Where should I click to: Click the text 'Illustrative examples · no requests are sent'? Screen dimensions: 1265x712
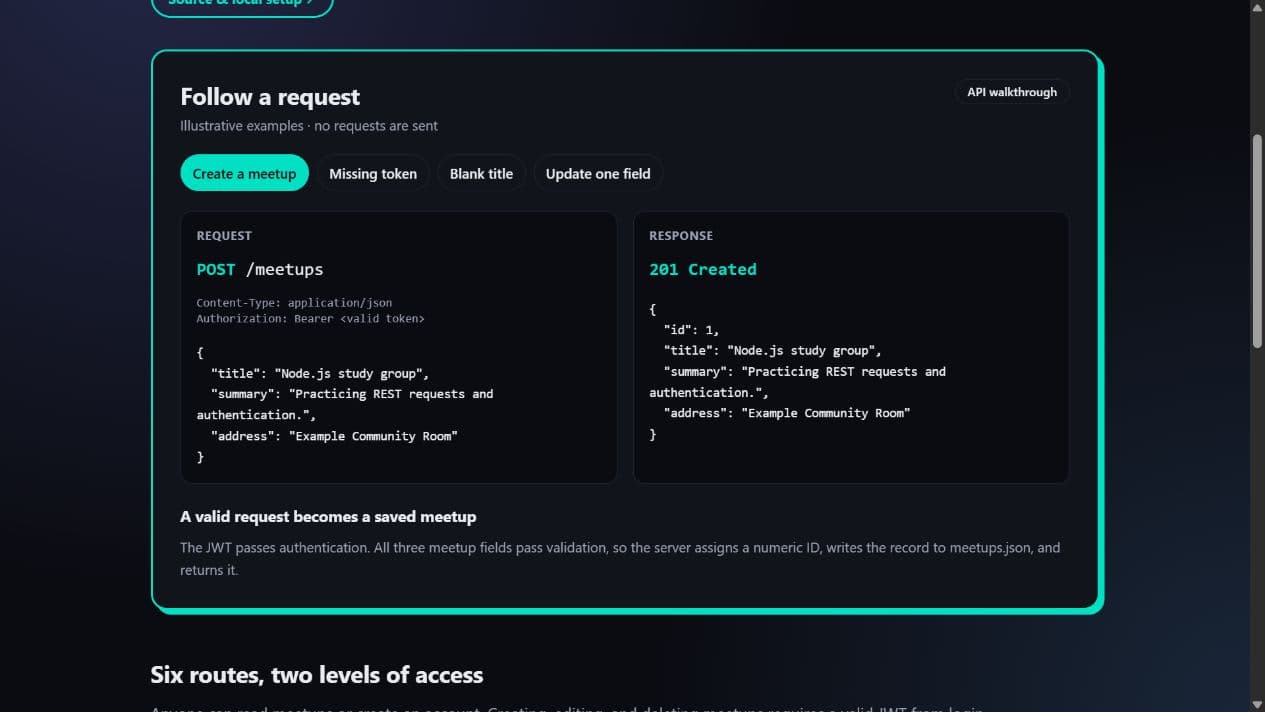click(309, 126)
